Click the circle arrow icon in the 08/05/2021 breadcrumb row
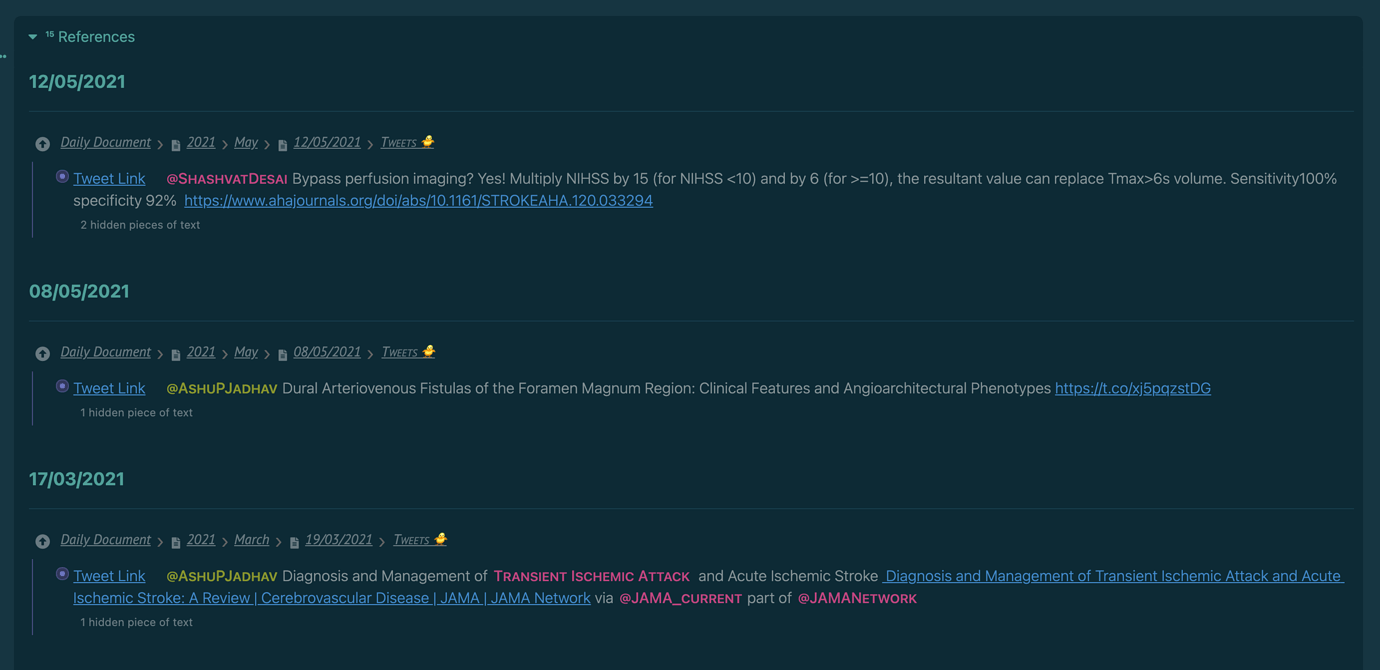The height and width of the screenshot is (670, 1380). click(42, 353)
